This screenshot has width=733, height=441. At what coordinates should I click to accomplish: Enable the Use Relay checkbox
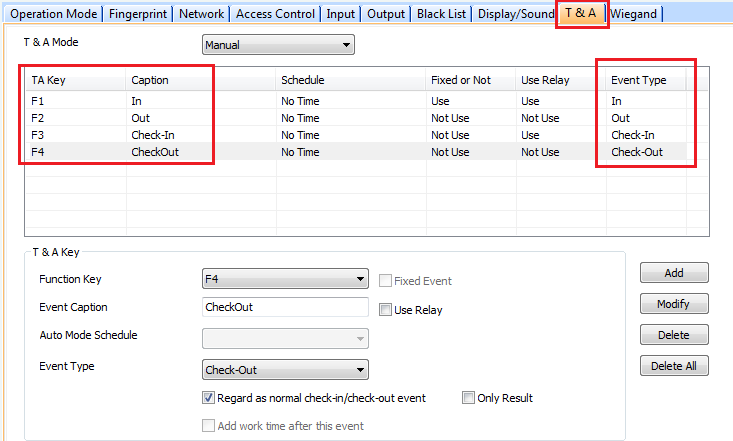tap(386, 310)
